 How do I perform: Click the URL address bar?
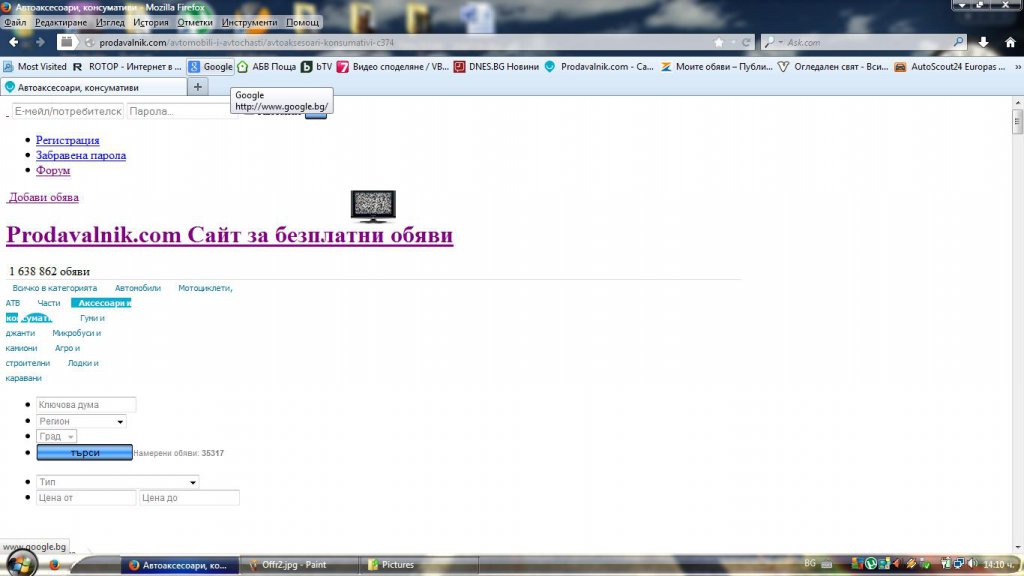pos(405,42)
